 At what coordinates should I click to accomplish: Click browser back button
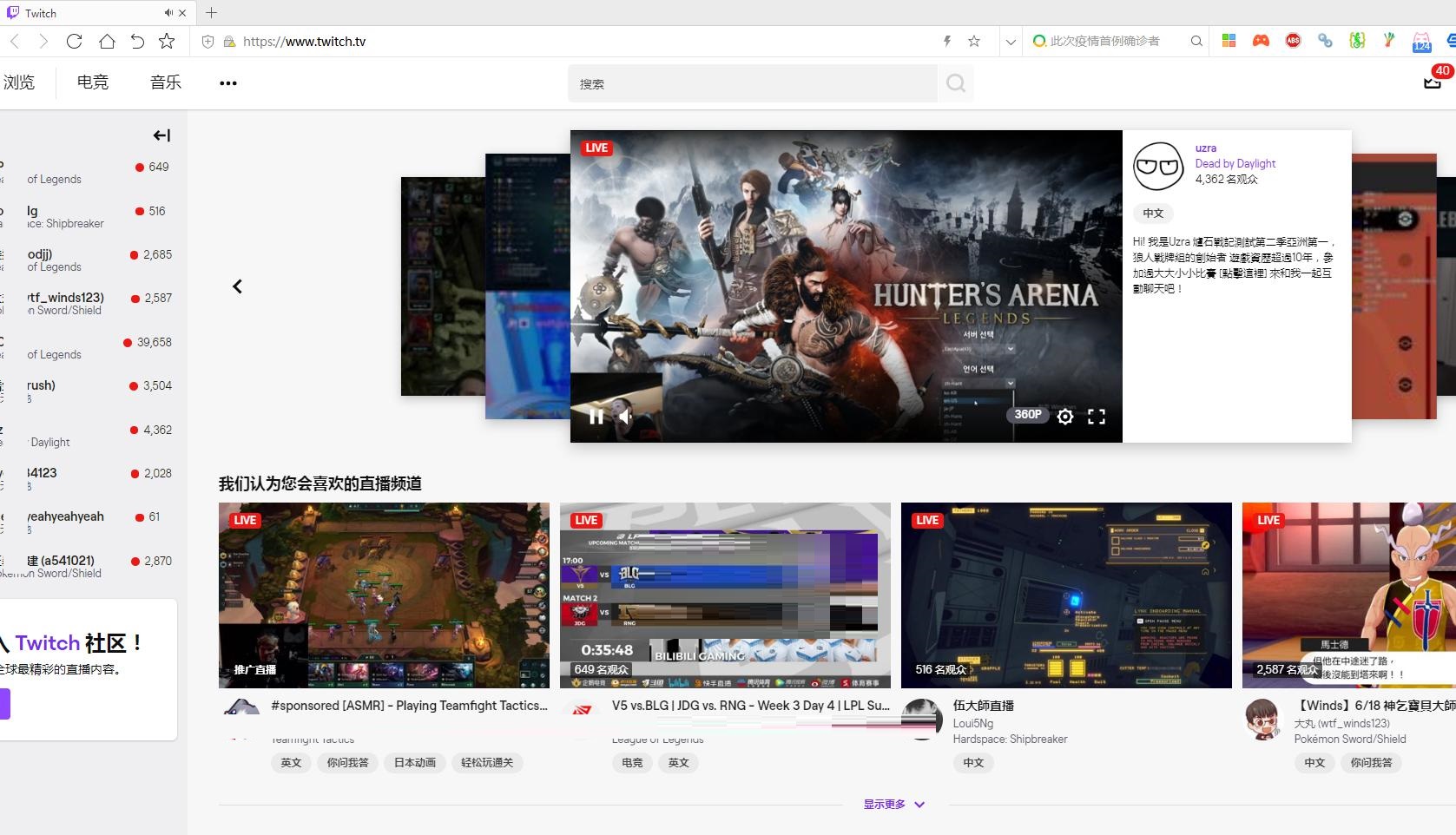[14, 41]
